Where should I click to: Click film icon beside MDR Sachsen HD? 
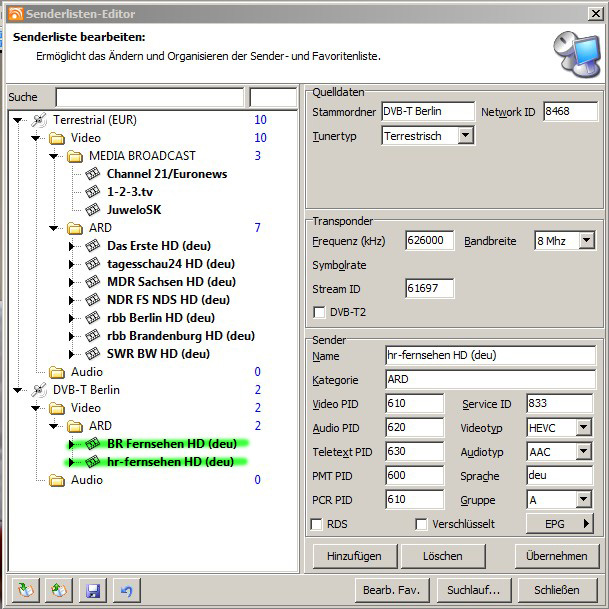point(93,282)
